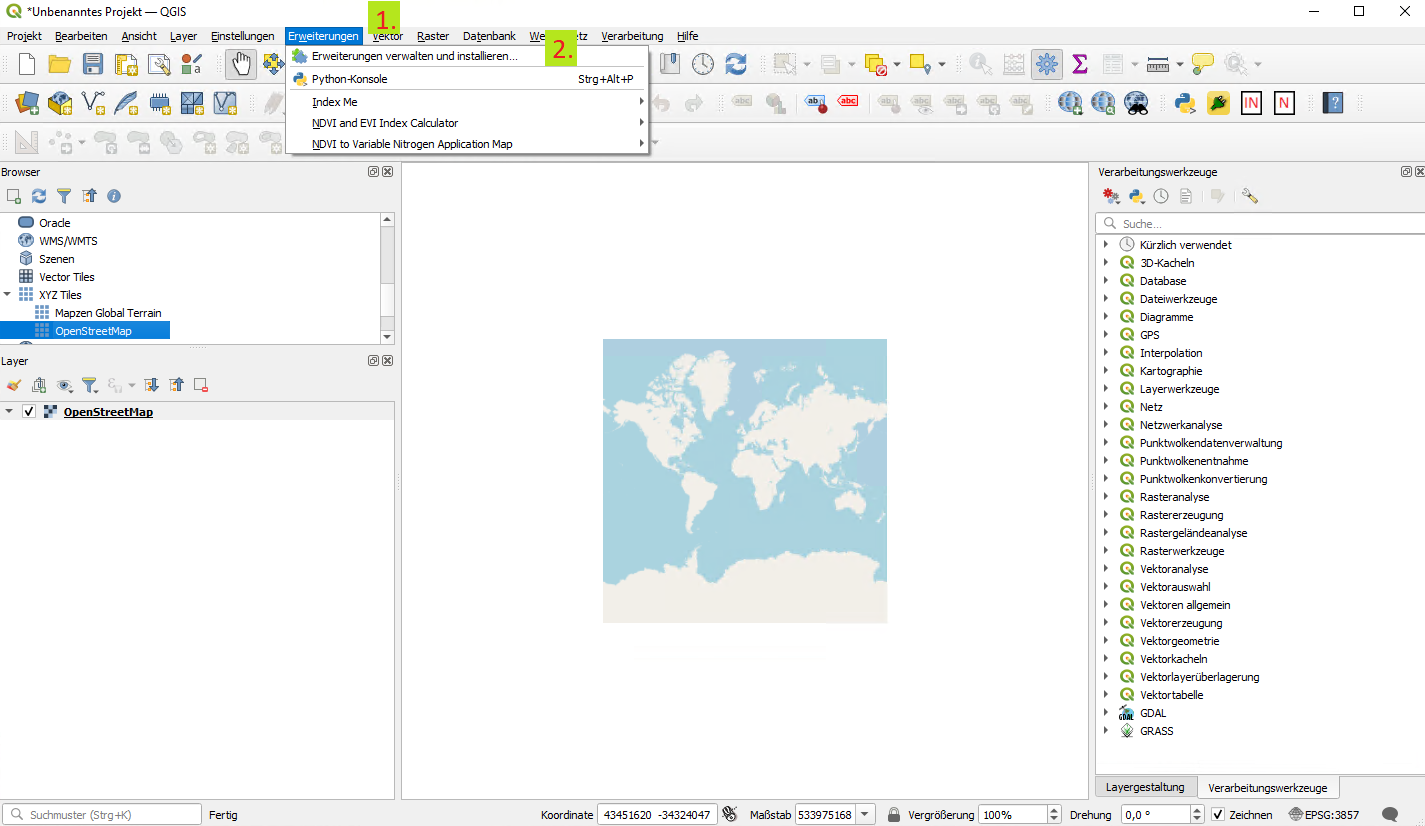Toggle the Zeichnen render checkbox
Screen dimensions: 1425x826
[x=1217, y=814]
